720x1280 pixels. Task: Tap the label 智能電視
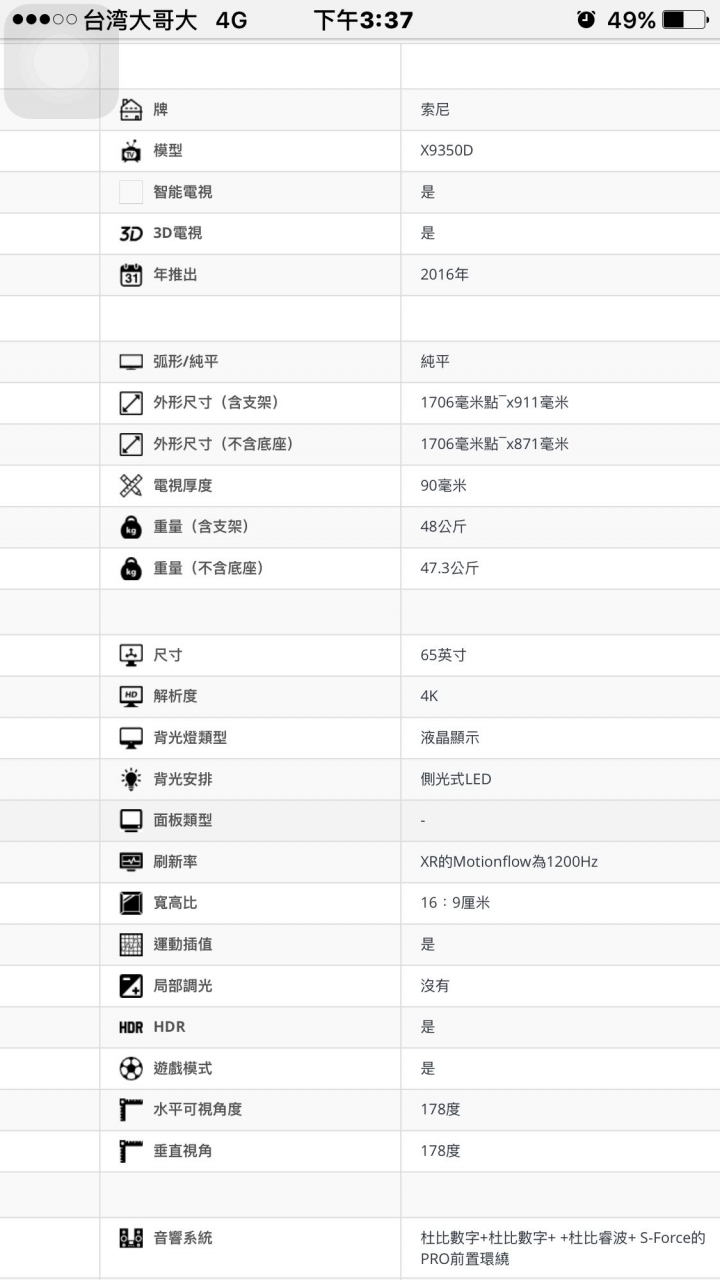coord(182,192)
